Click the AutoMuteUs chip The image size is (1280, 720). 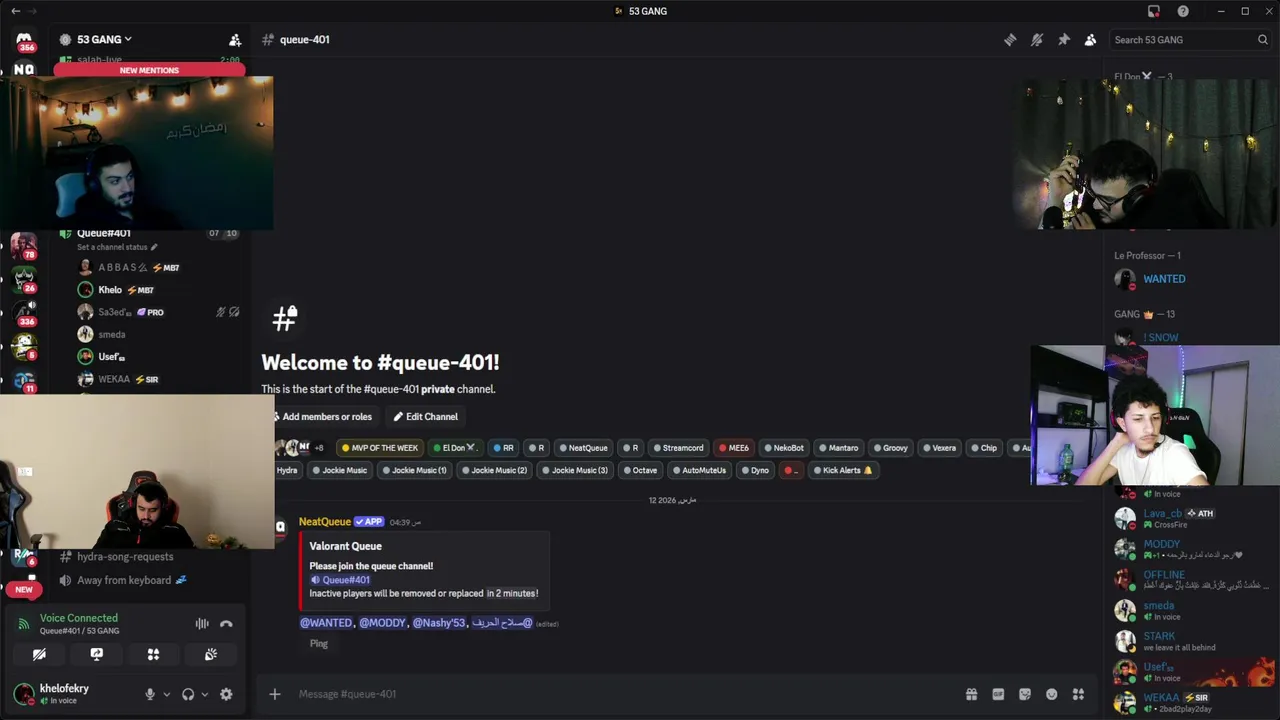point(699,470)
